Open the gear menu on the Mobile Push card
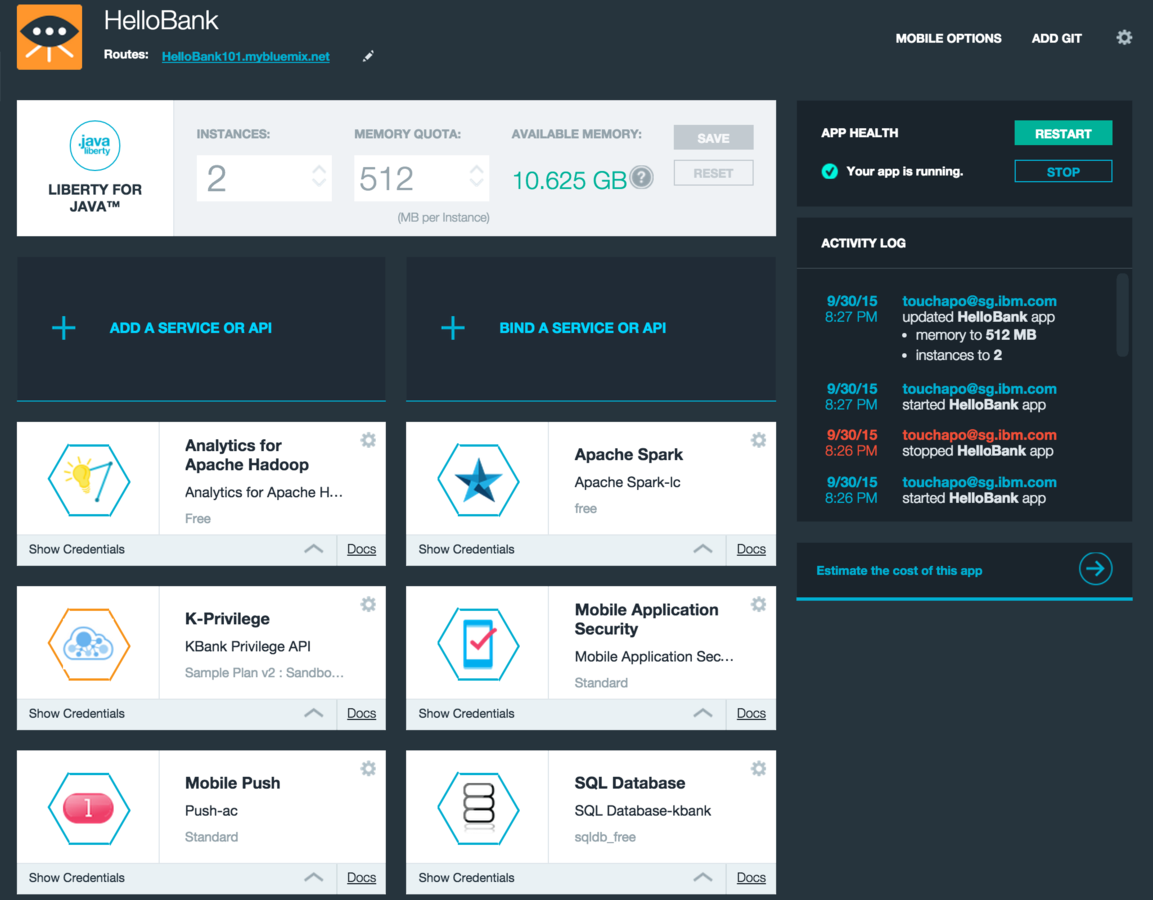 click(368, 768)
